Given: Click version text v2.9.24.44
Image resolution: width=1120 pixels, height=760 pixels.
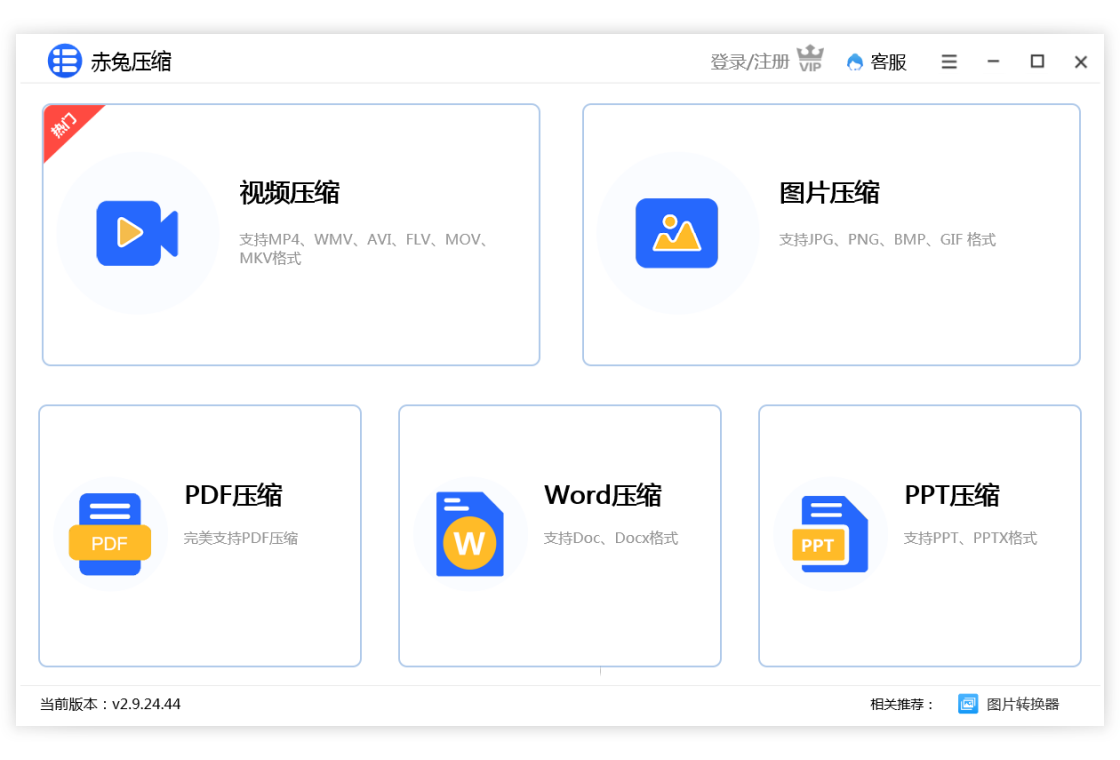Looking at the screenshot, I should [x=146, y=704].
